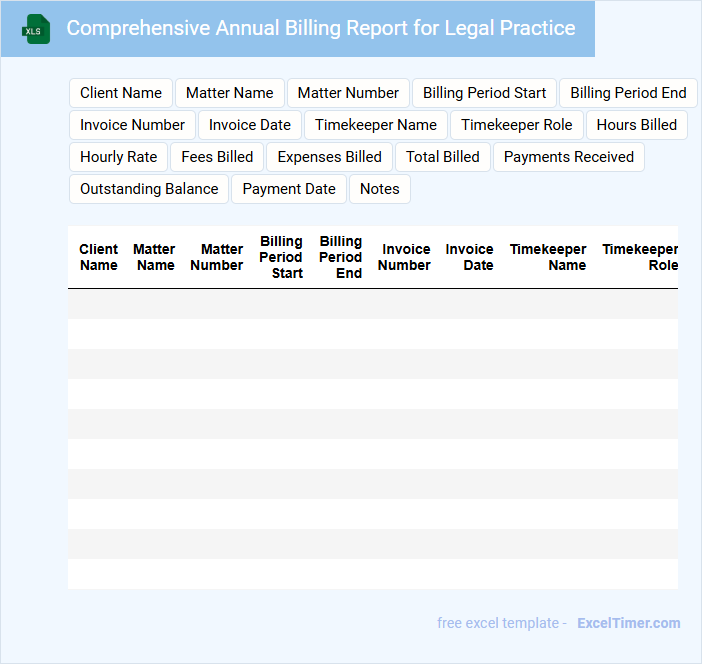Click the Invoice Date column header

point(469,257)
